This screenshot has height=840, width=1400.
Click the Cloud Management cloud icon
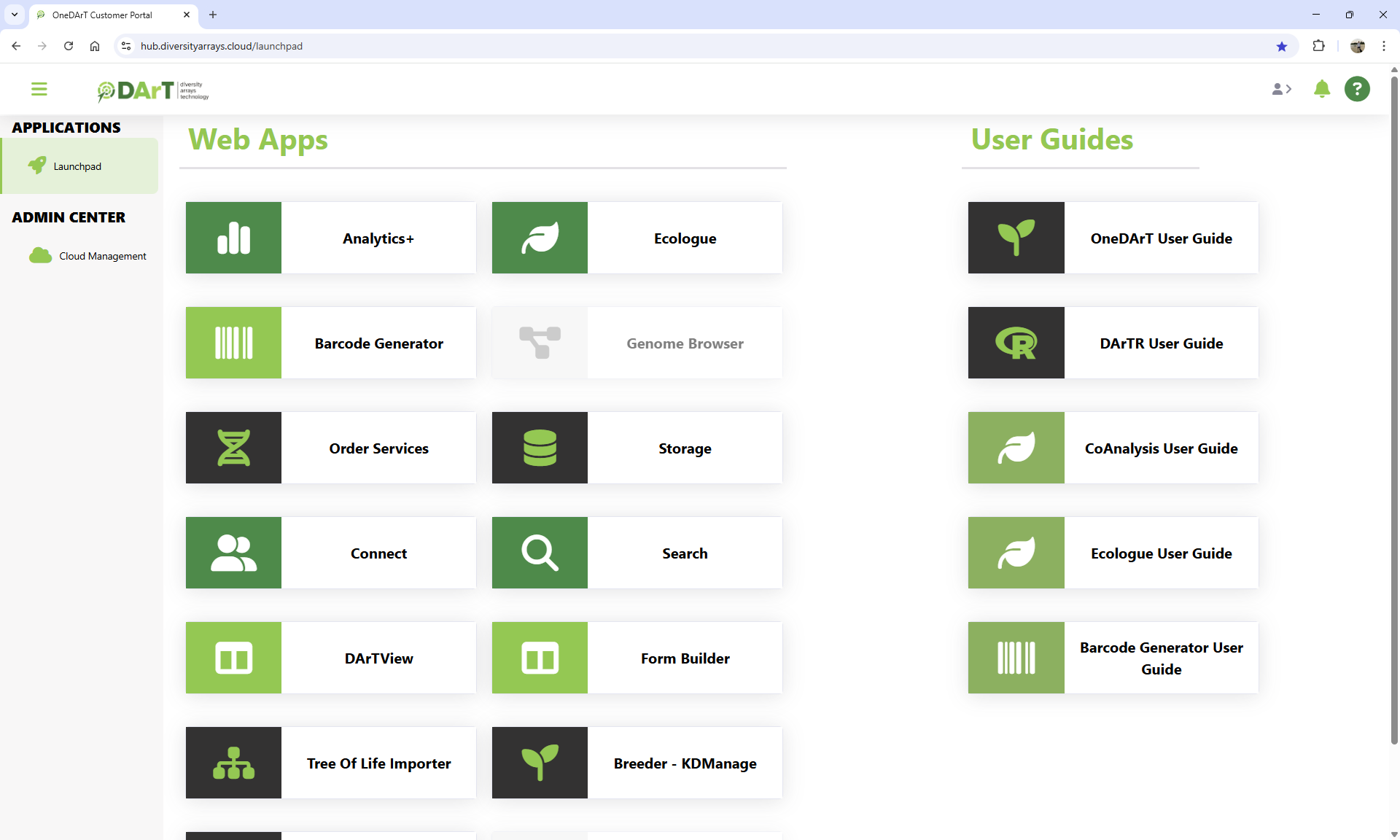point(40,255)
